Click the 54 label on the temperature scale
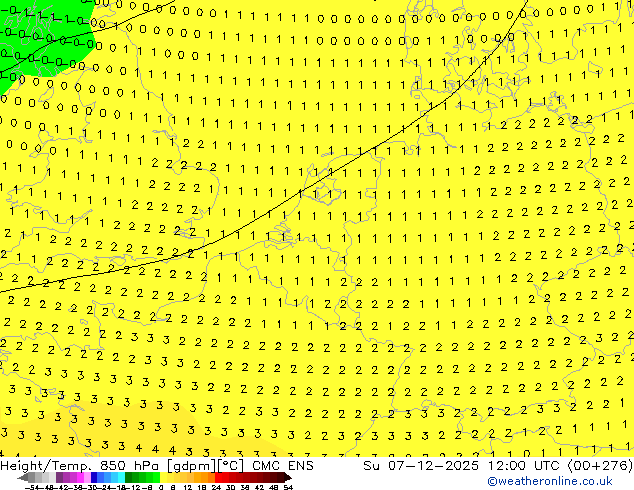The width and height of the screenshot is (634, 490). click(288, 487)
